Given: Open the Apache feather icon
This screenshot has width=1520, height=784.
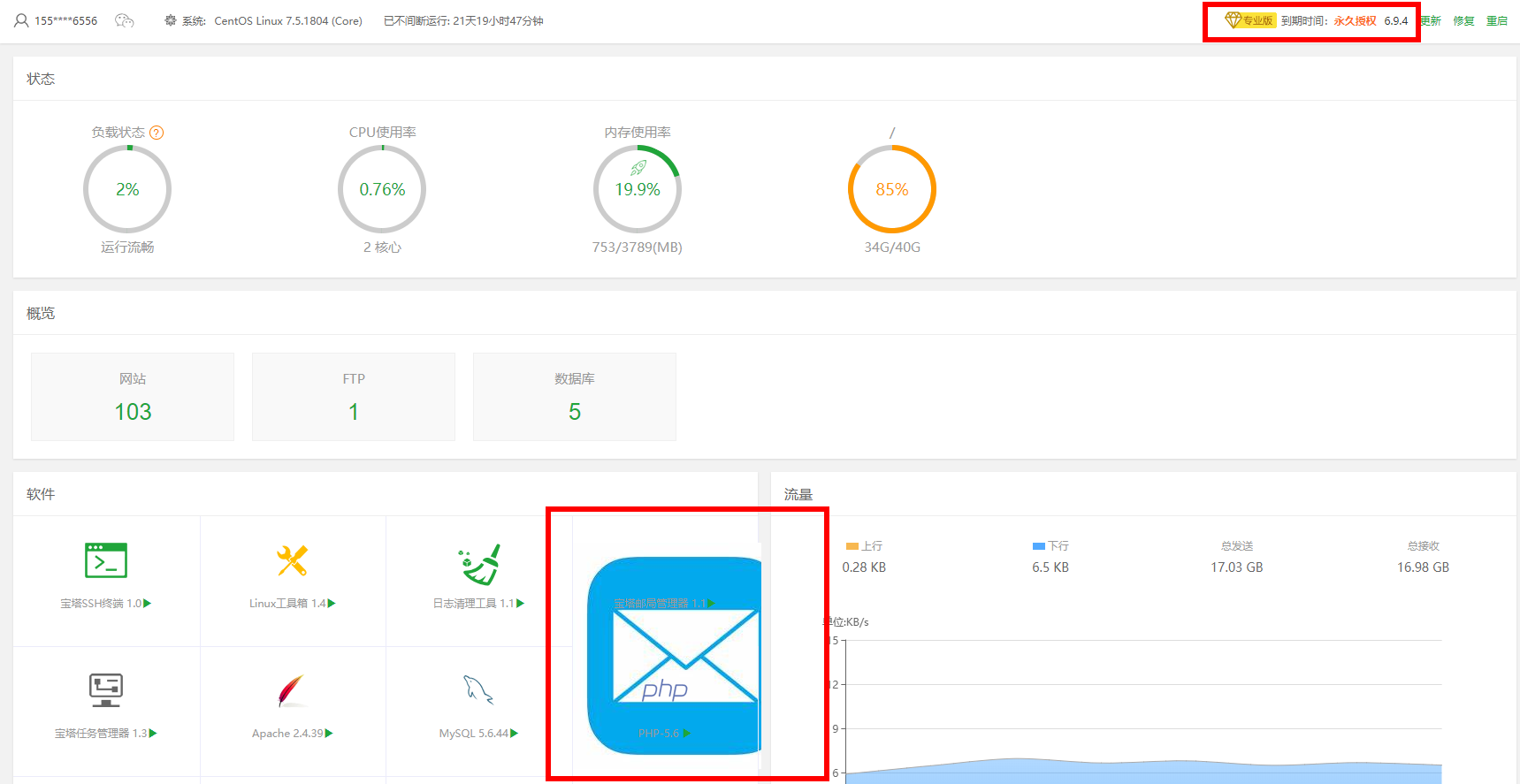Looking at the screenshot, I should (292, 690).
